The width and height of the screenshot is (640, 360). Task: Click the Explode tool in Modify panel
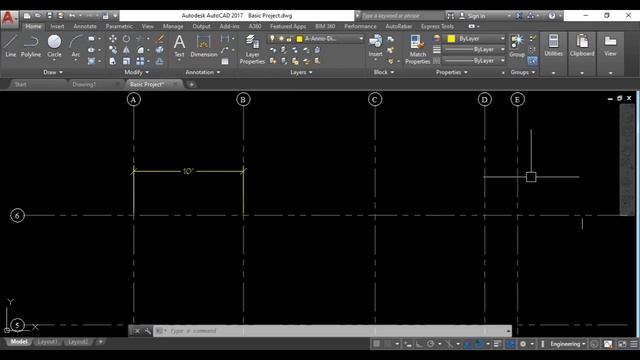click(160, 50)
